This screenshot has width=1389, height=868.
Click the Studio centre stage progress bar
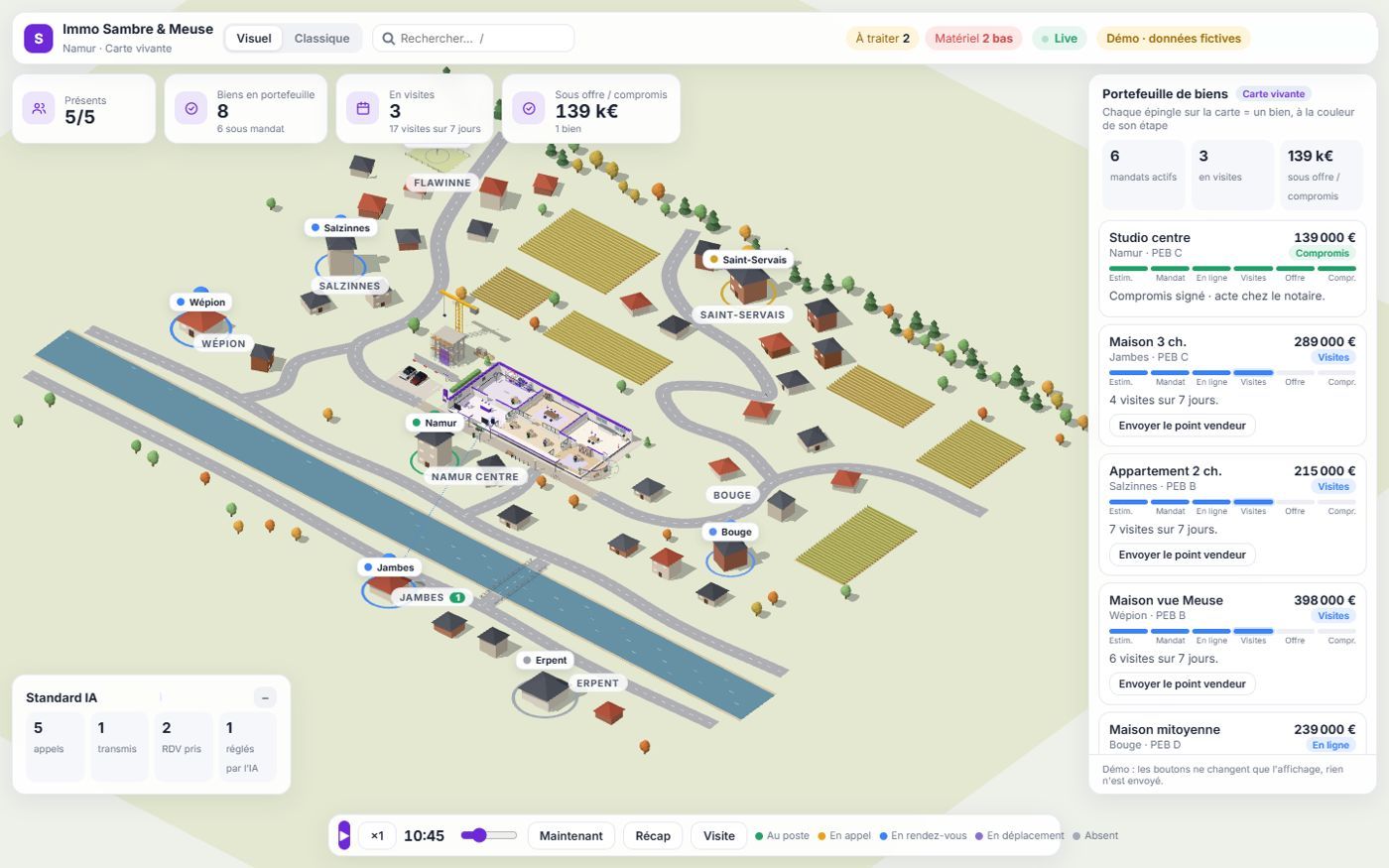[1232, 268]
